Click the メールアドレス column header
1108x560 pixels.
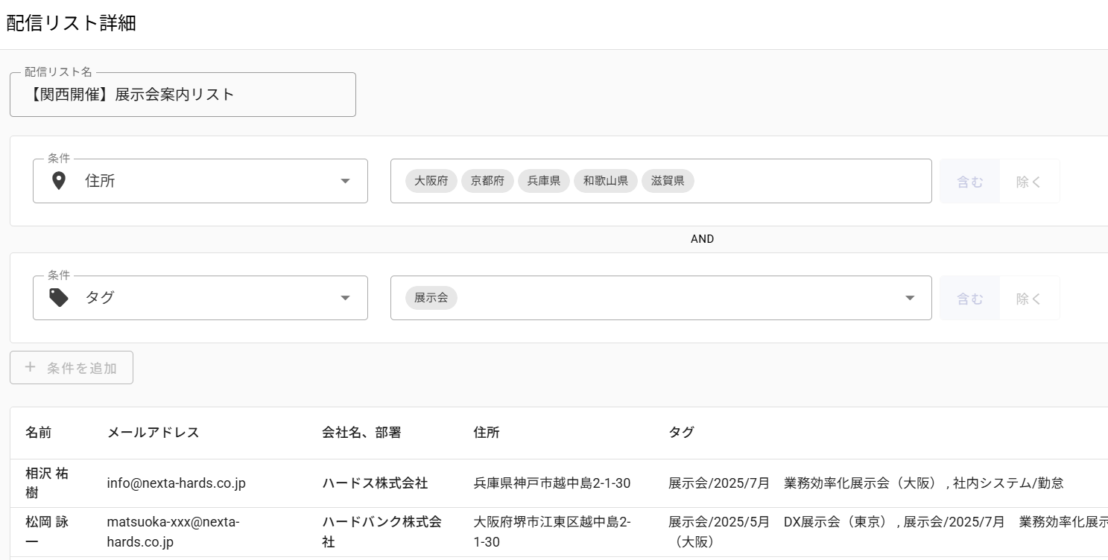click(153, 433)
